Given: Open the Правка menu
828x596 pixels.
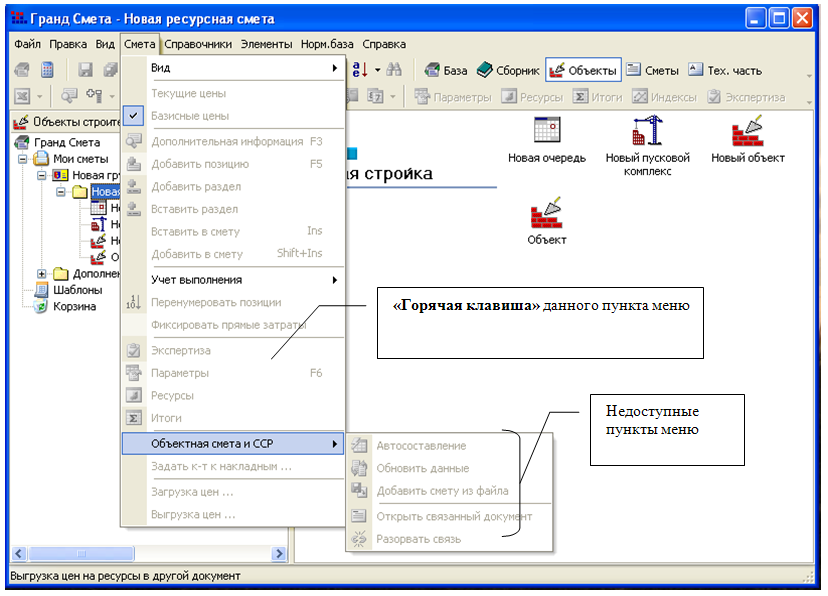Looking at the screenshot, I should click(x=68, y=44).
